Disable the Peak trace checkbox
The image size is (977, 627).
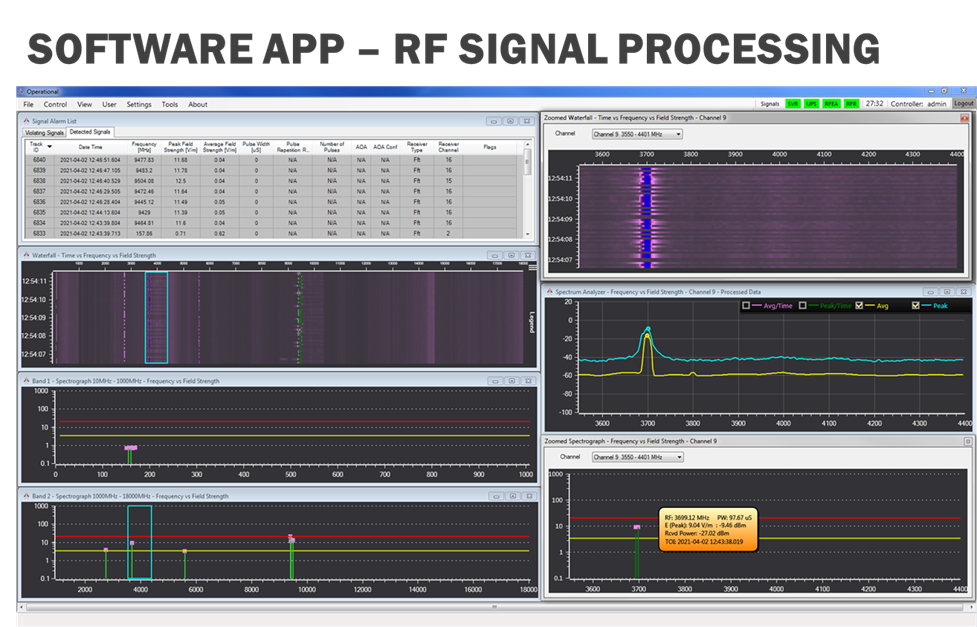(x=914, y=305)
